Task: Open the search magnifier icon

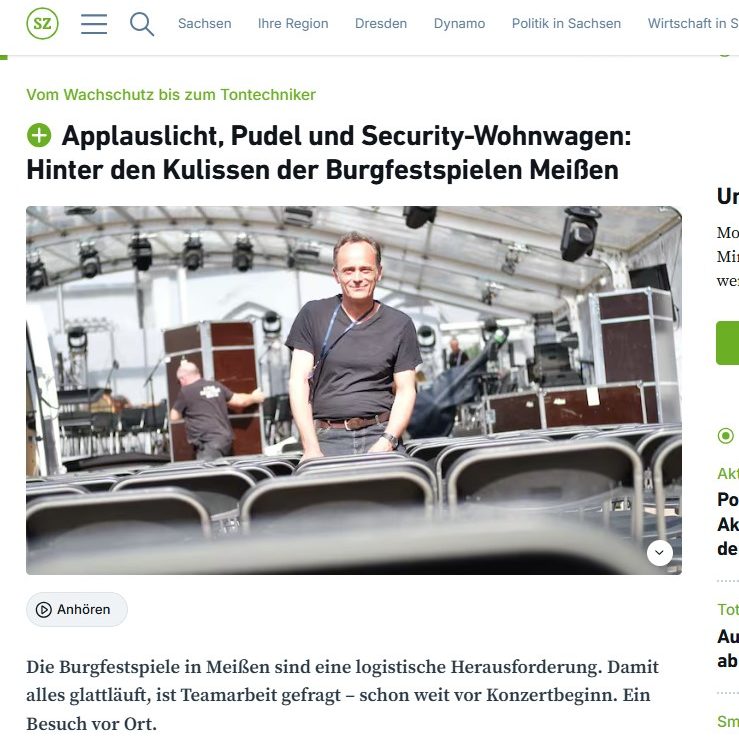Action: pos(142,24)
